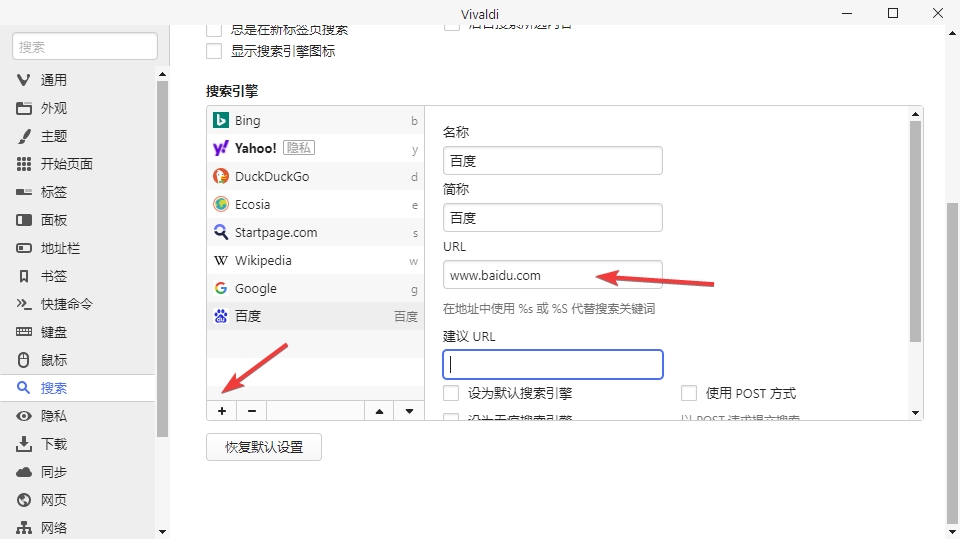
Task: Click hint text 在地址中使用 %s 或 %S
Action: pos(549,309)
